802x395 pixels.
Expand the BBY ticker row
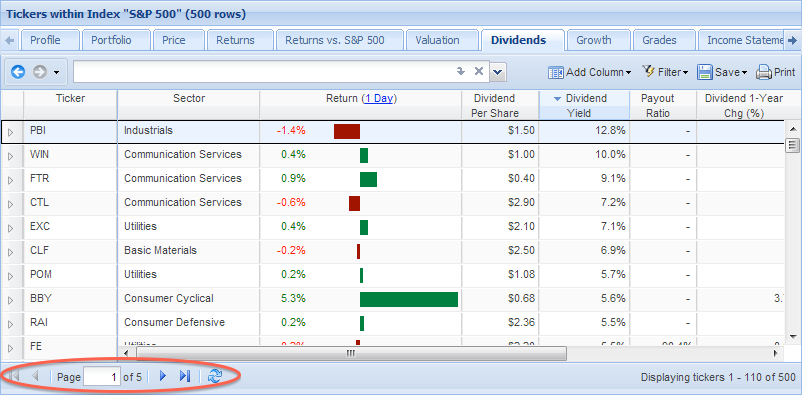[11, 300]
